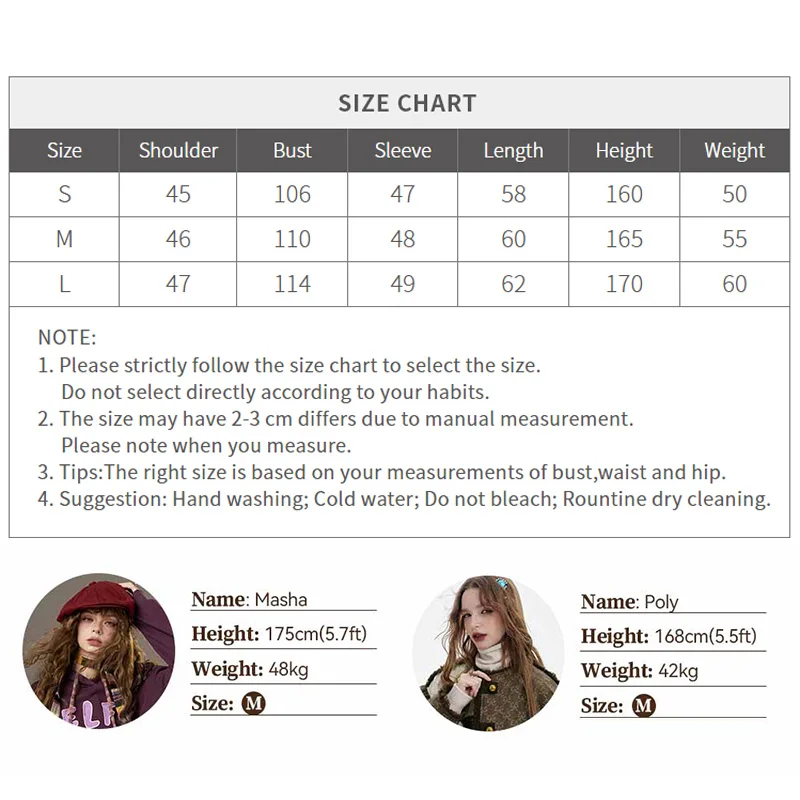Select the SIZE CHART title
Screen dimensions: 800x800
tap(407, 103)
